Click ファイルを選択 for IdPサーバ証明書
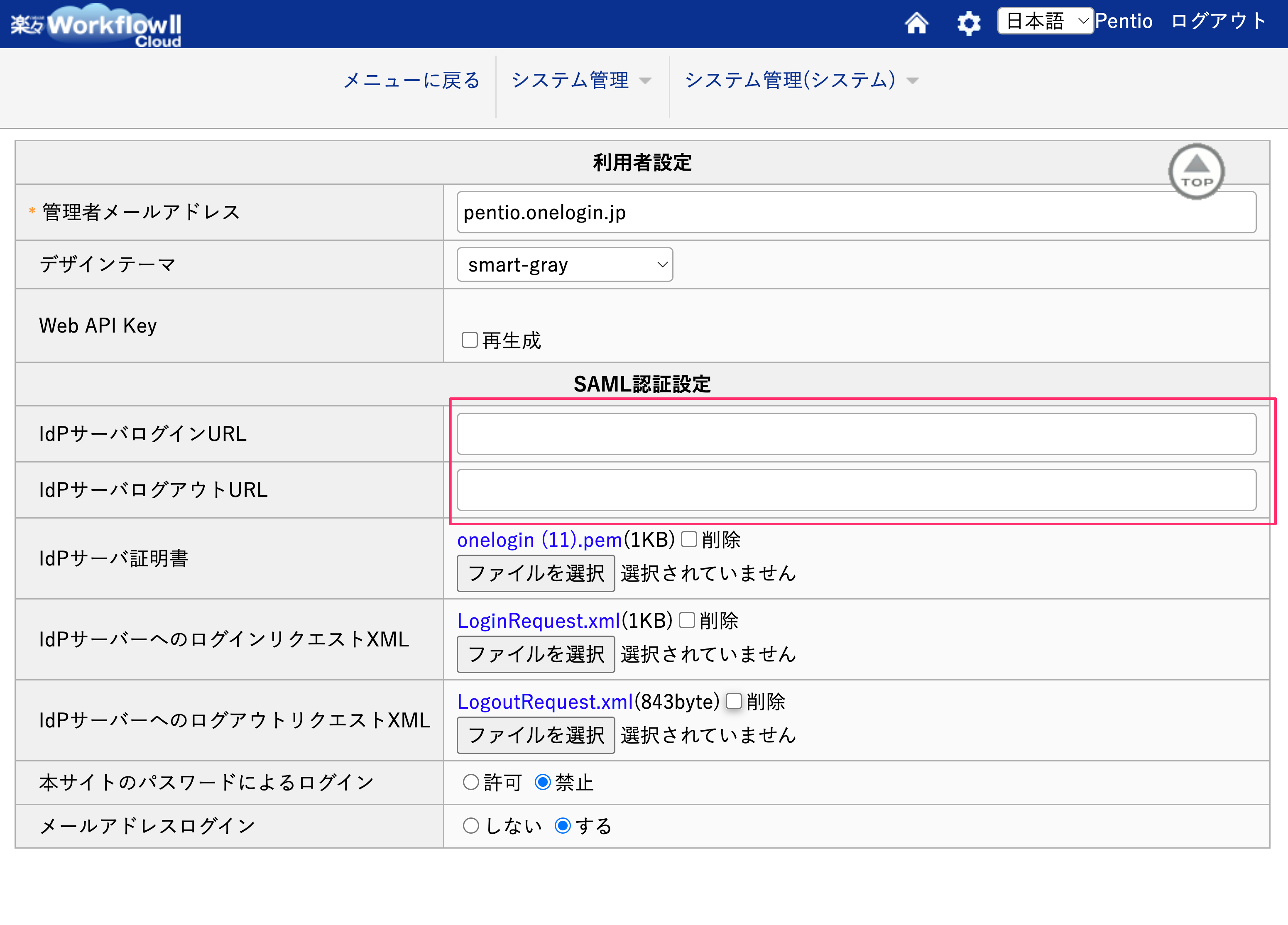This screenshot has width=1288, height=925. point(536,573)
